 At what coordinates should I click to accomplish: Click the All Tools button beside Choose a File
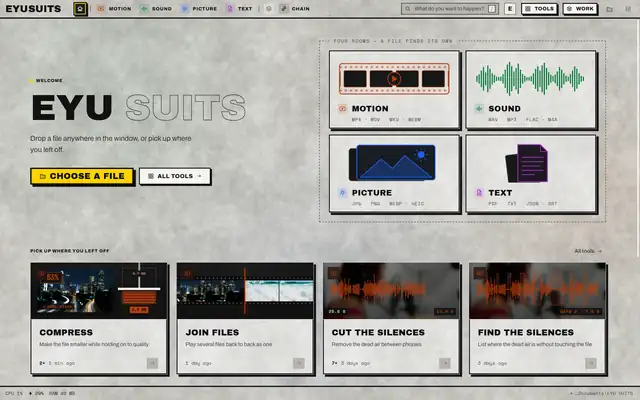[175, 176]
